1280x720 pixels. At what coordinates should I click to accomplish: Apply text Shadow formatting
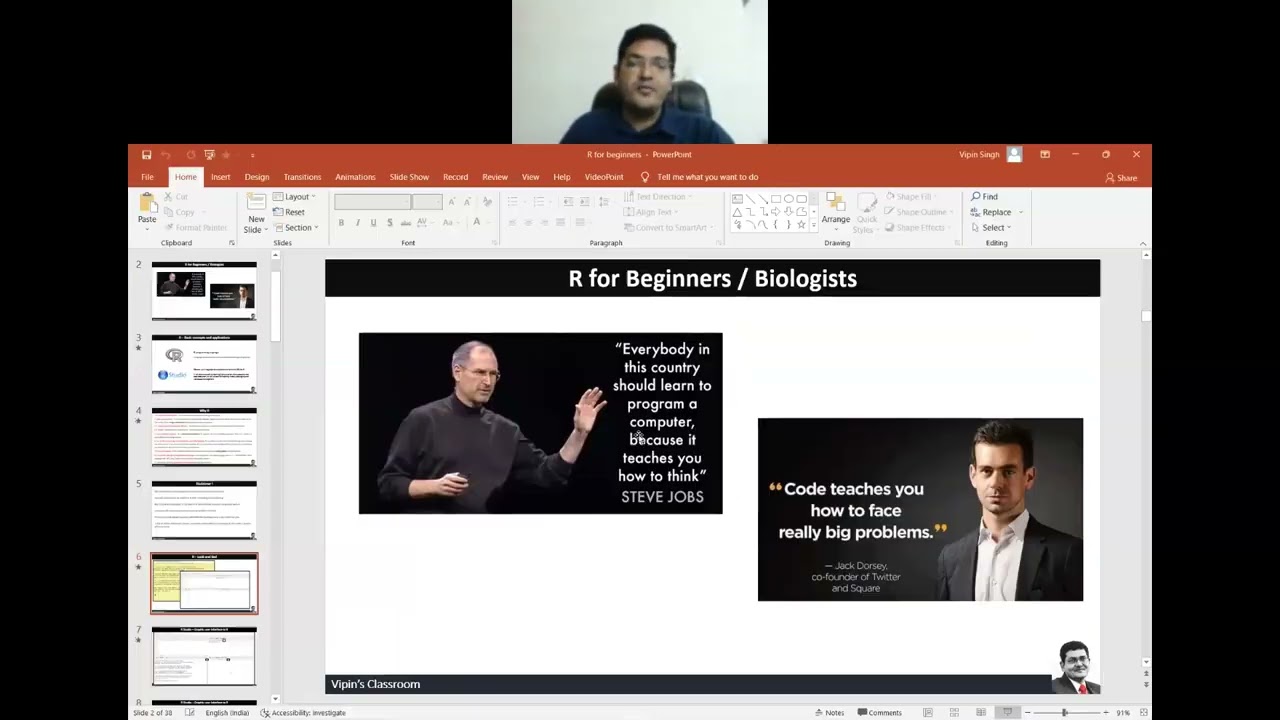(390, 222)
